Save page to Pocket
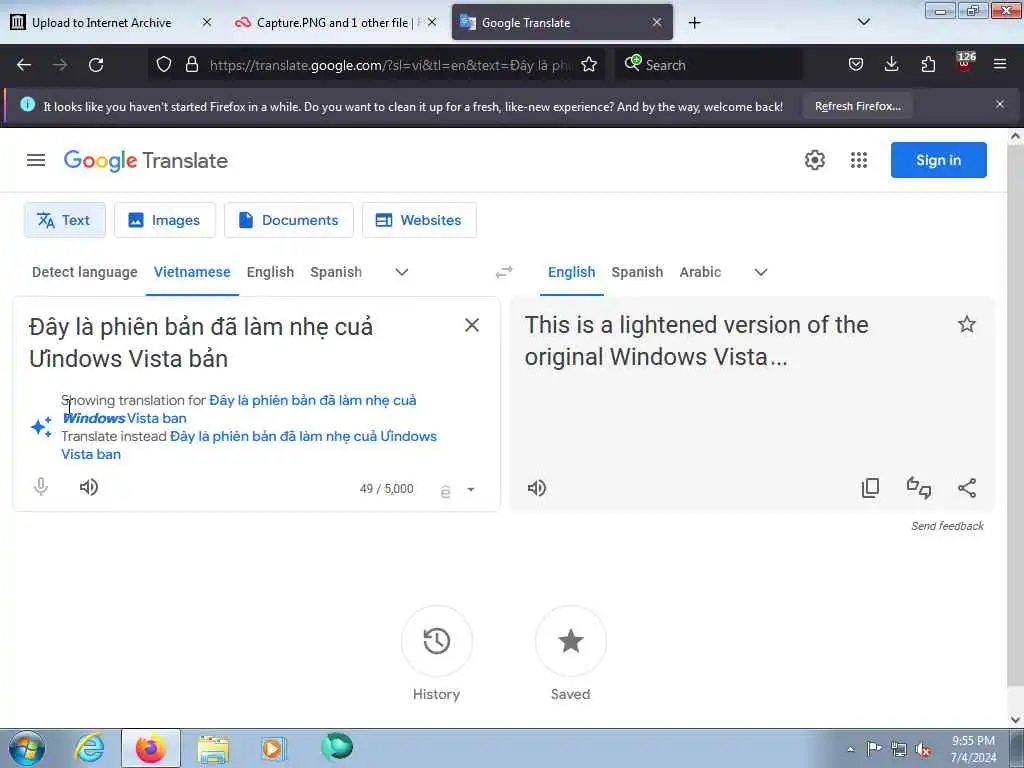Image resolution: width=1024 pixels, height=768 pixels. click(x=856, y=64)
